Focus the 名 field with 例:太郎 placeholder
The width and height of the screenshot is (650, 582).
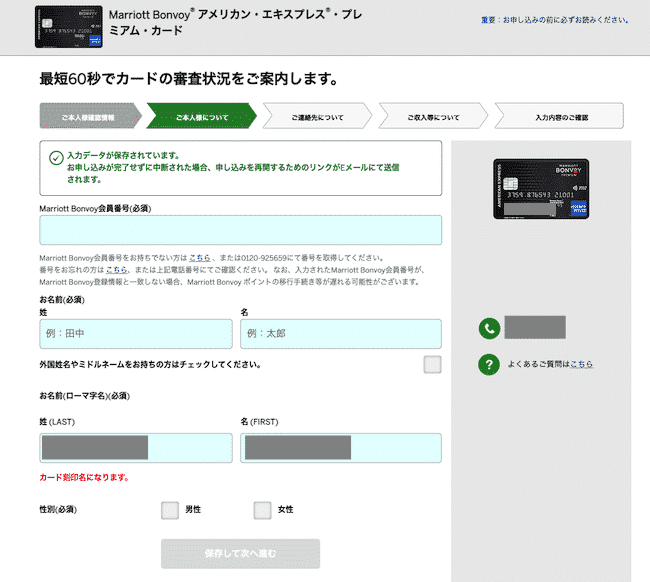(340, 334)
